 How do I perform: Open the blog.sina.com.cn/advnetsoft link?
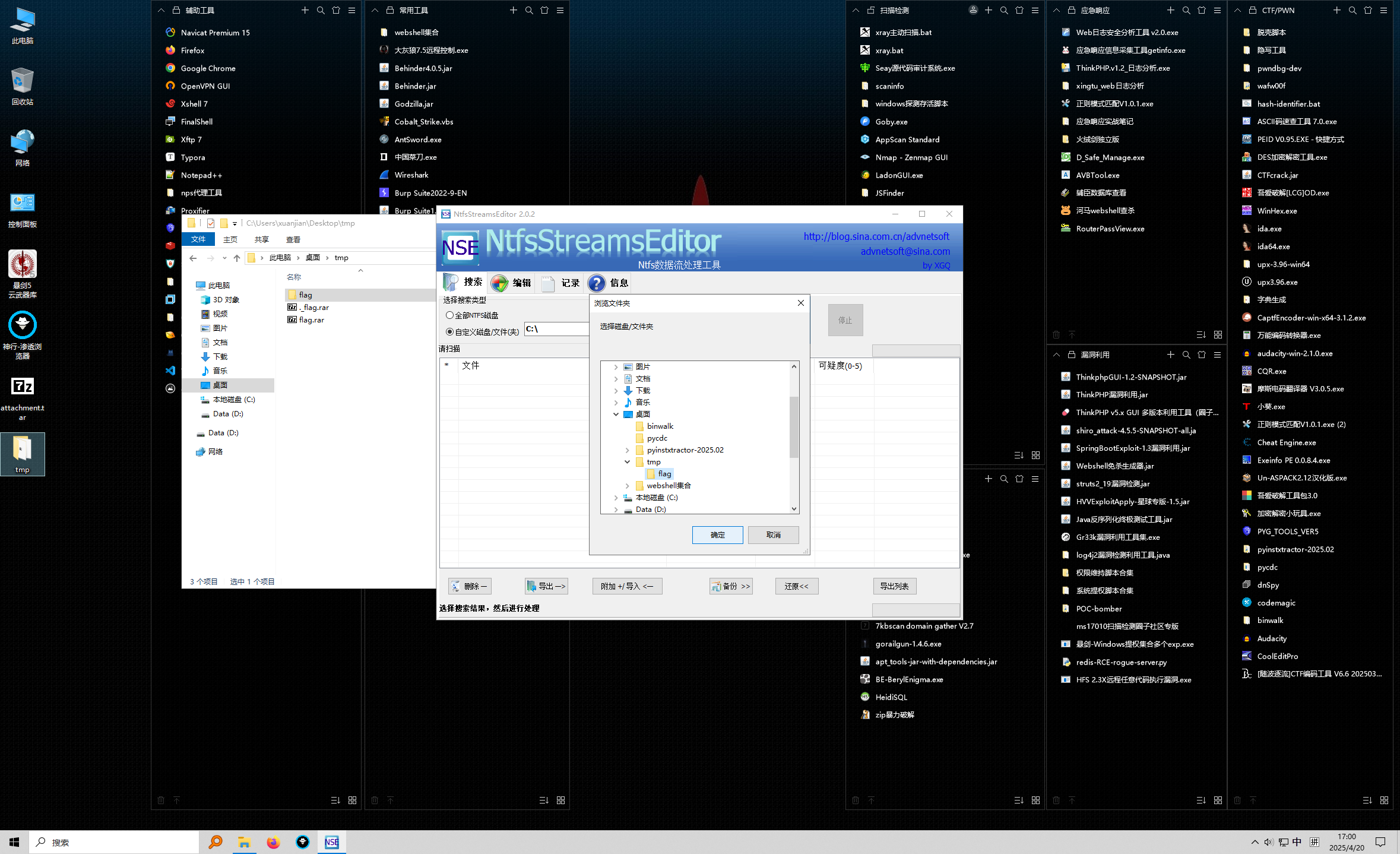click(x=876, y=236)
